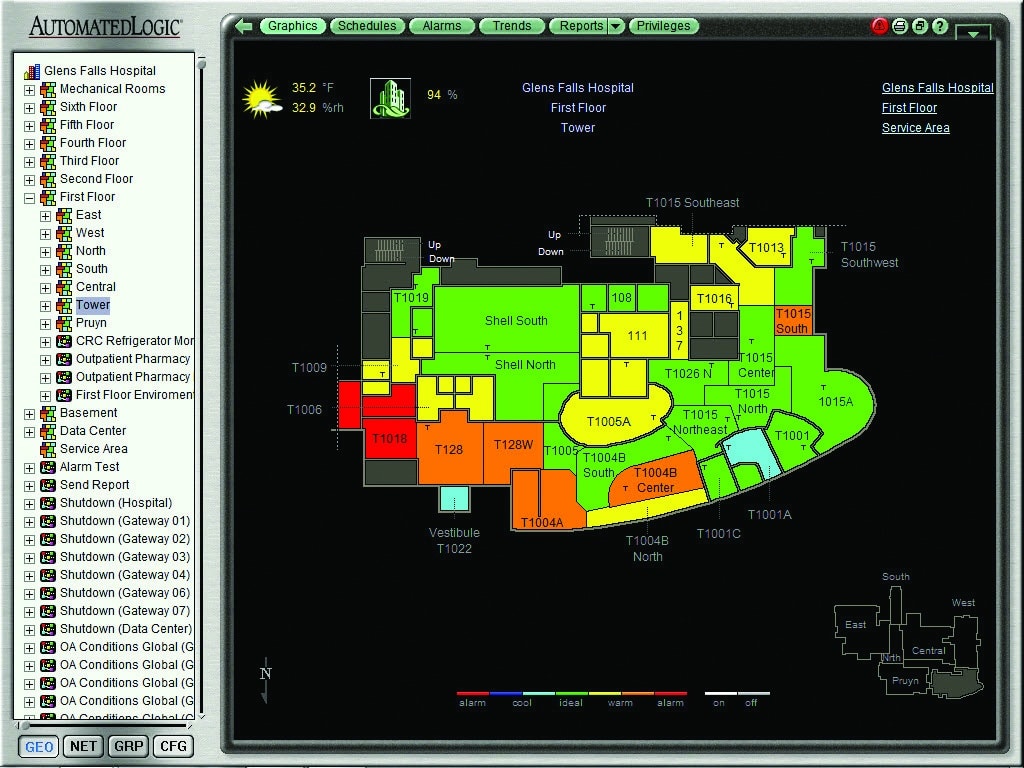Click the window copy icon beside print
The width and height of the screenshot is (1024, 768).
coord(920,26)
